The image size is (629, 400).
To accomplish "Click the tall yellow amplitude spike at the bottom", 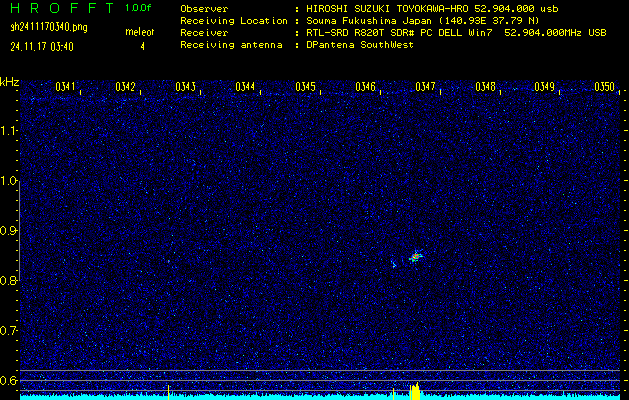I will pos(414,390).
